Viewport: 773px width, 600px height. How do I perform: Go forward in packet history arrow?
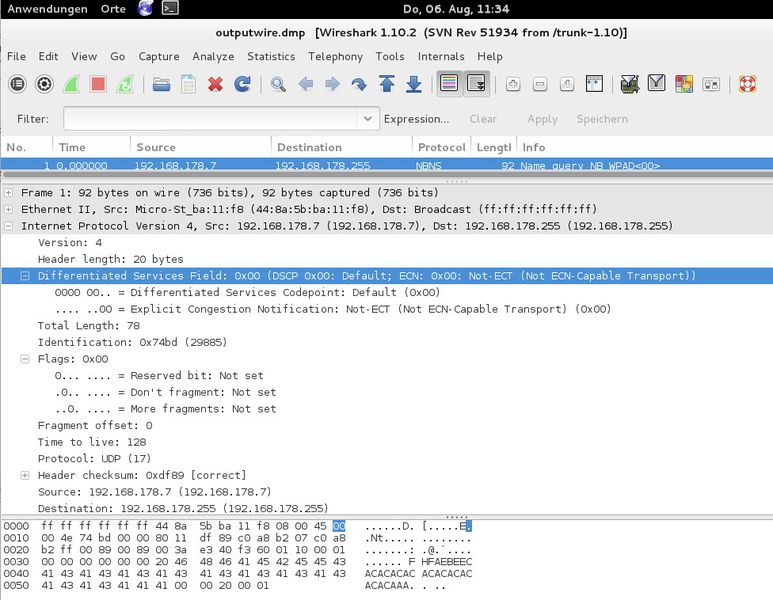point(332,84)
